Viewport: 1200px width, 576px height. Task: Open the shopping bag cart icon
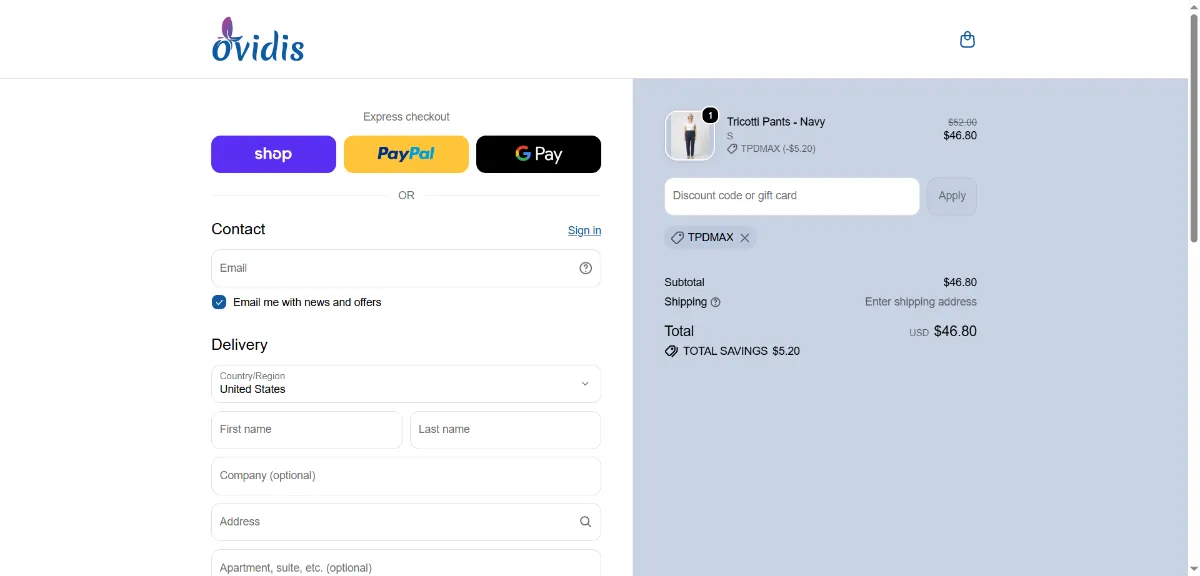(967, 40)
